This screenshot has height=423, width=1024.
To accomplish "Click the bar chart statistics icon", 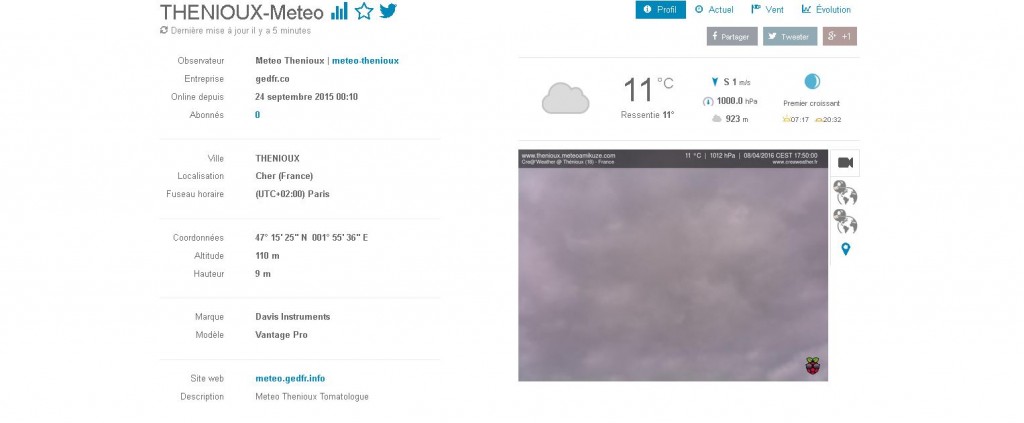I will click(x=340, y=11).
